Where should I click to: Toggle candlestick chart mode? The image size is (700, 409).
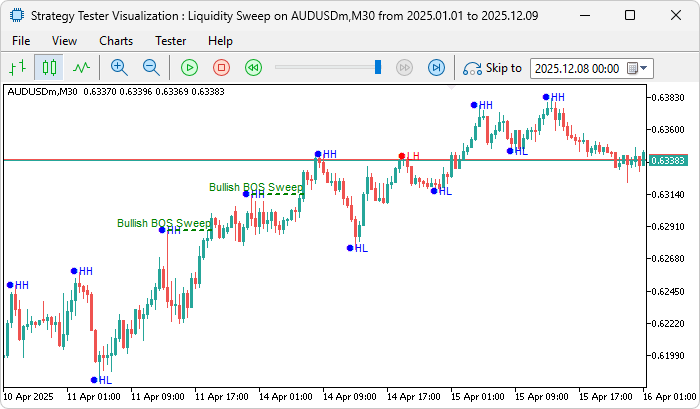pos(49,67)
